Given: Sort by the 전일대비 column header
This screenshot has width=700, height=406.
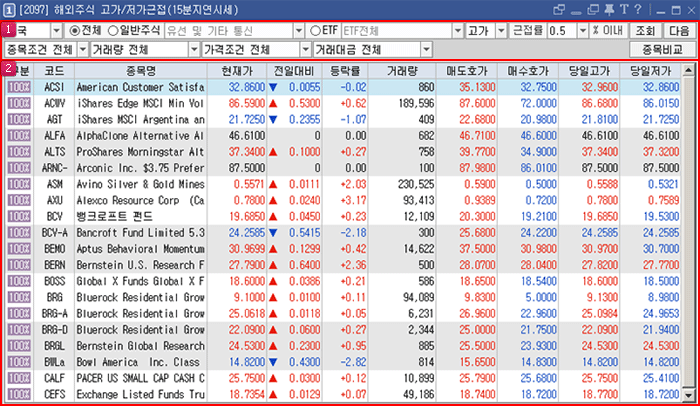Looking at the screenshot, I should (295, 71).
